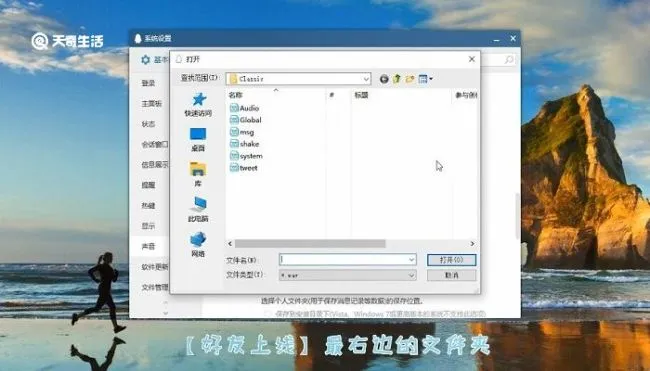Expand the 文件名 dropdown arrow

pos(411,260)
